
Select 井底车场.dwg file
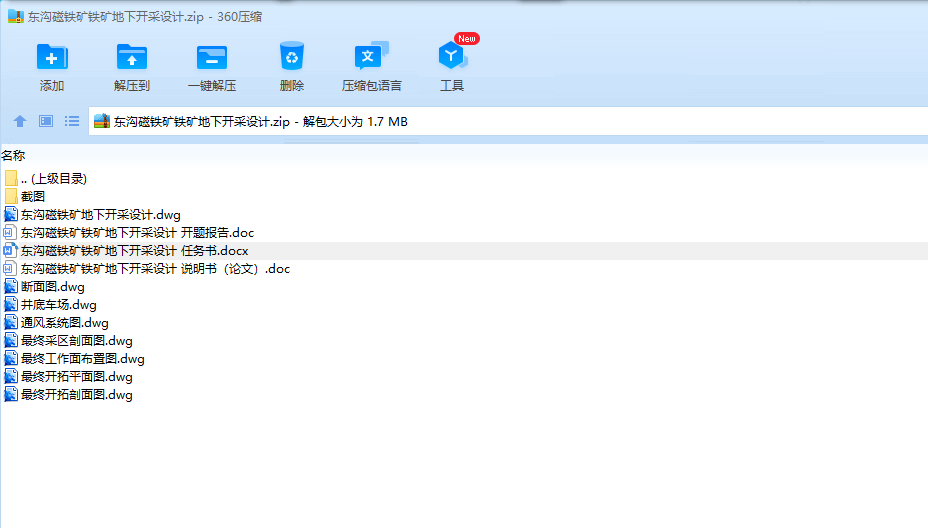59,305
